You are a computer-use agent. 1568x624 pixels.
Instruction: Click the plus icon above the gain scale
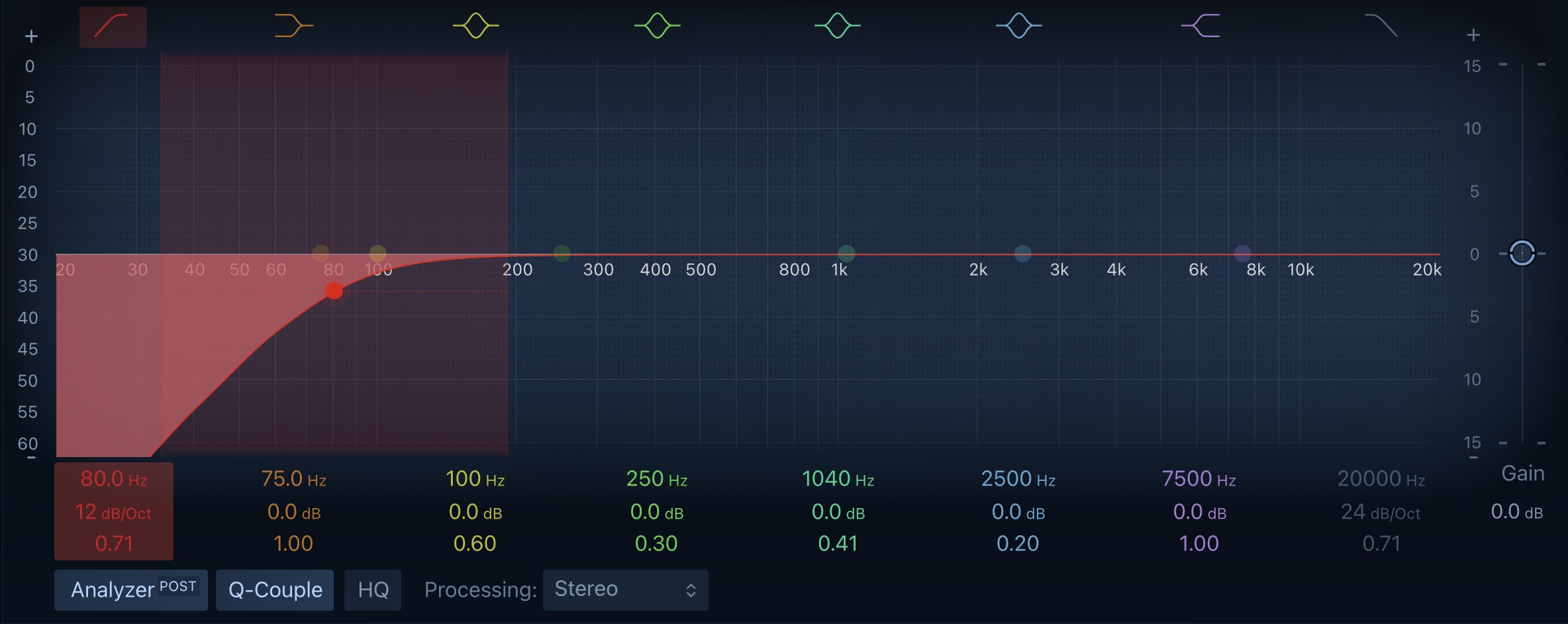pos(1473,35)
